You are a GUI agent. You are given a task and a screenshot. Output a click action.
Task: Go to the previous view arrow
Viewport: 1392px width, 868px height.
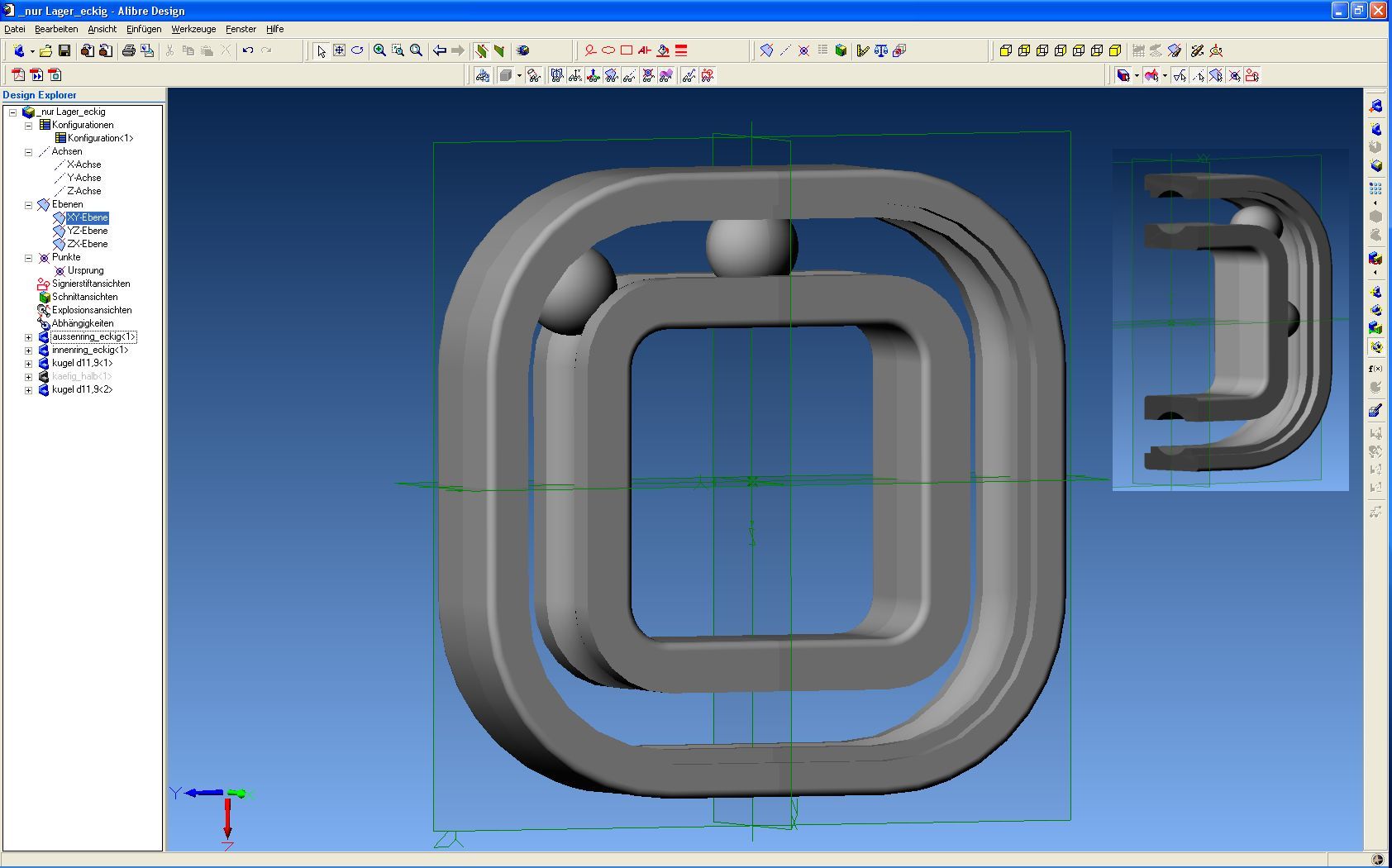point(440,51)
